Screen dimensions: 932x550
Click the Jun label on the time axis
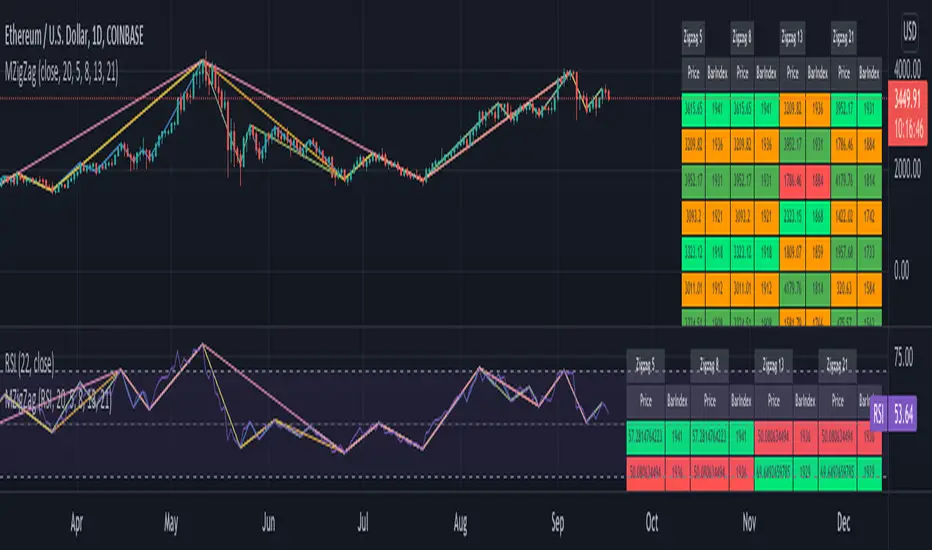[x=269, y=523]
